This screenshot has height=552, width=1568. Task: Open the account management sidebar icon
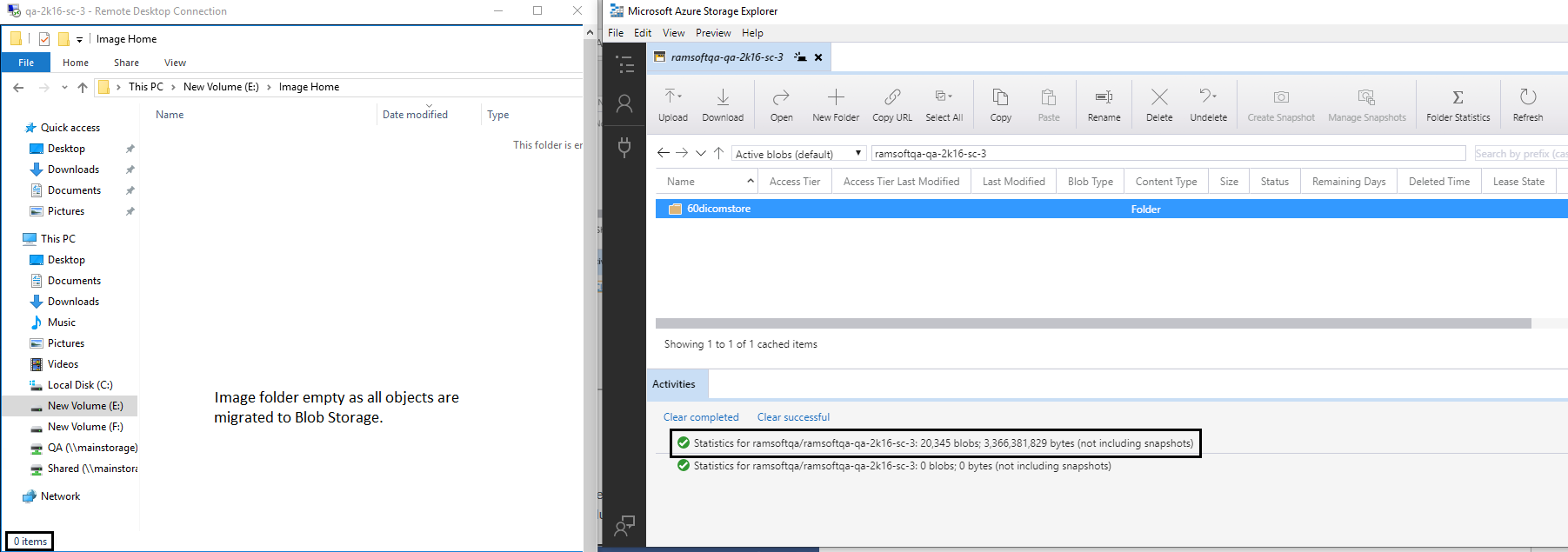[x=624, y=104]
